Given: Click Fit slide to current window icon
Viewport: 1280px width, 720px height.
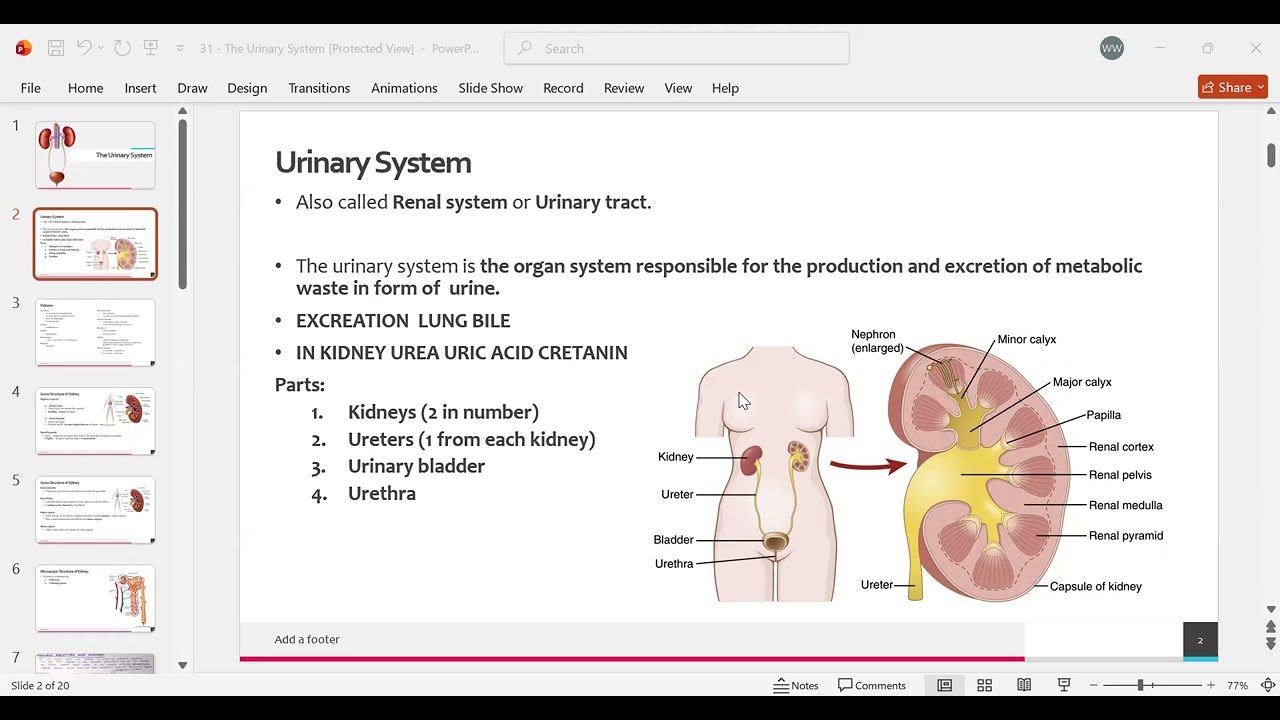Looking at the screenshot, I should click(x=1268, y=685).
